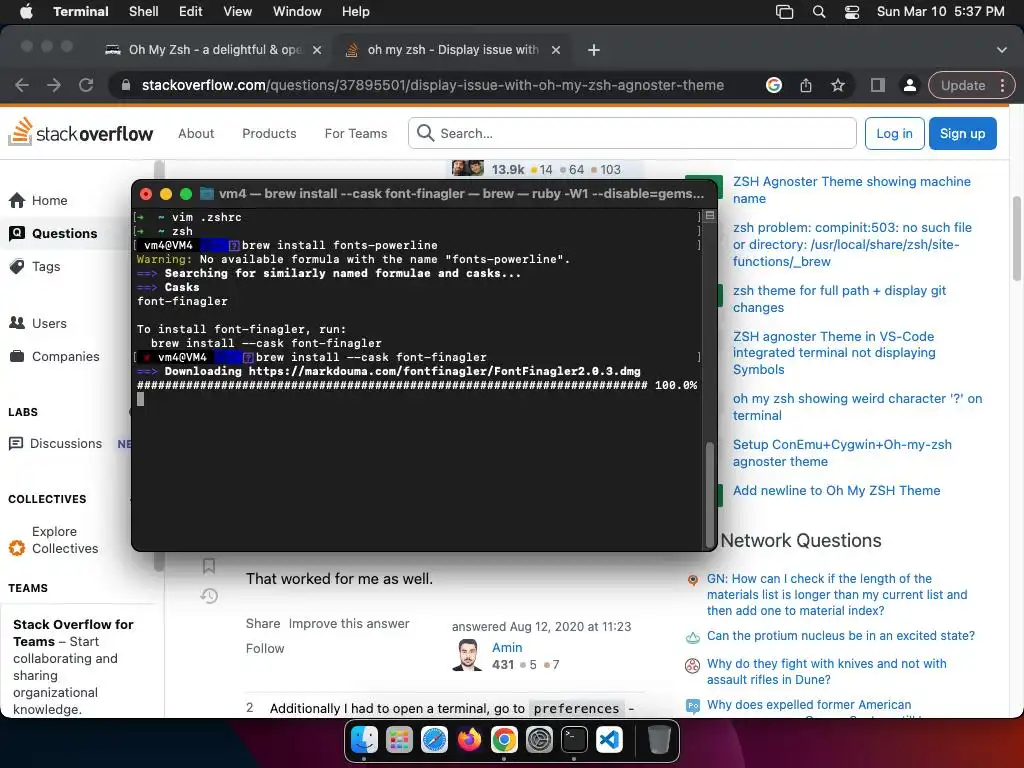Click the Log in button

point(894,133)
